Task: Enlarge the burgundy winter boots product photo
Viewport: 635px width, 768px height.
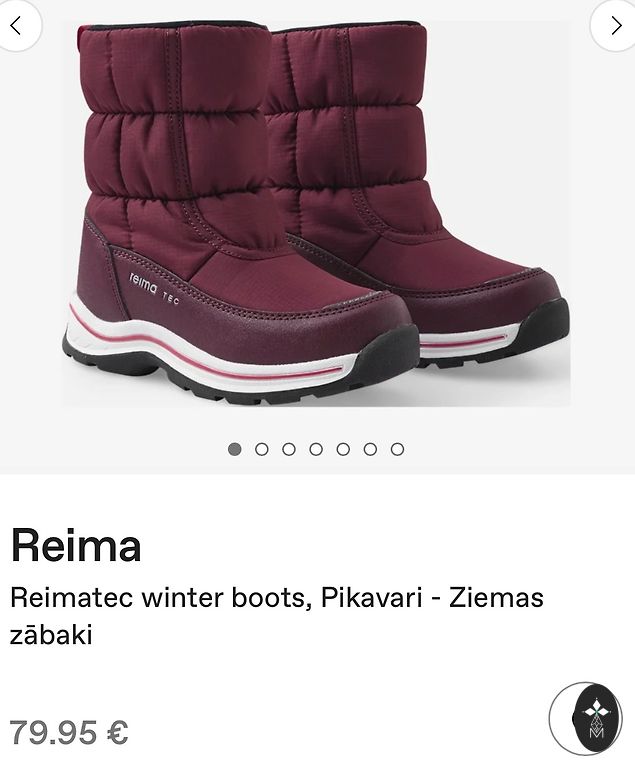Action: click(317, 214)
